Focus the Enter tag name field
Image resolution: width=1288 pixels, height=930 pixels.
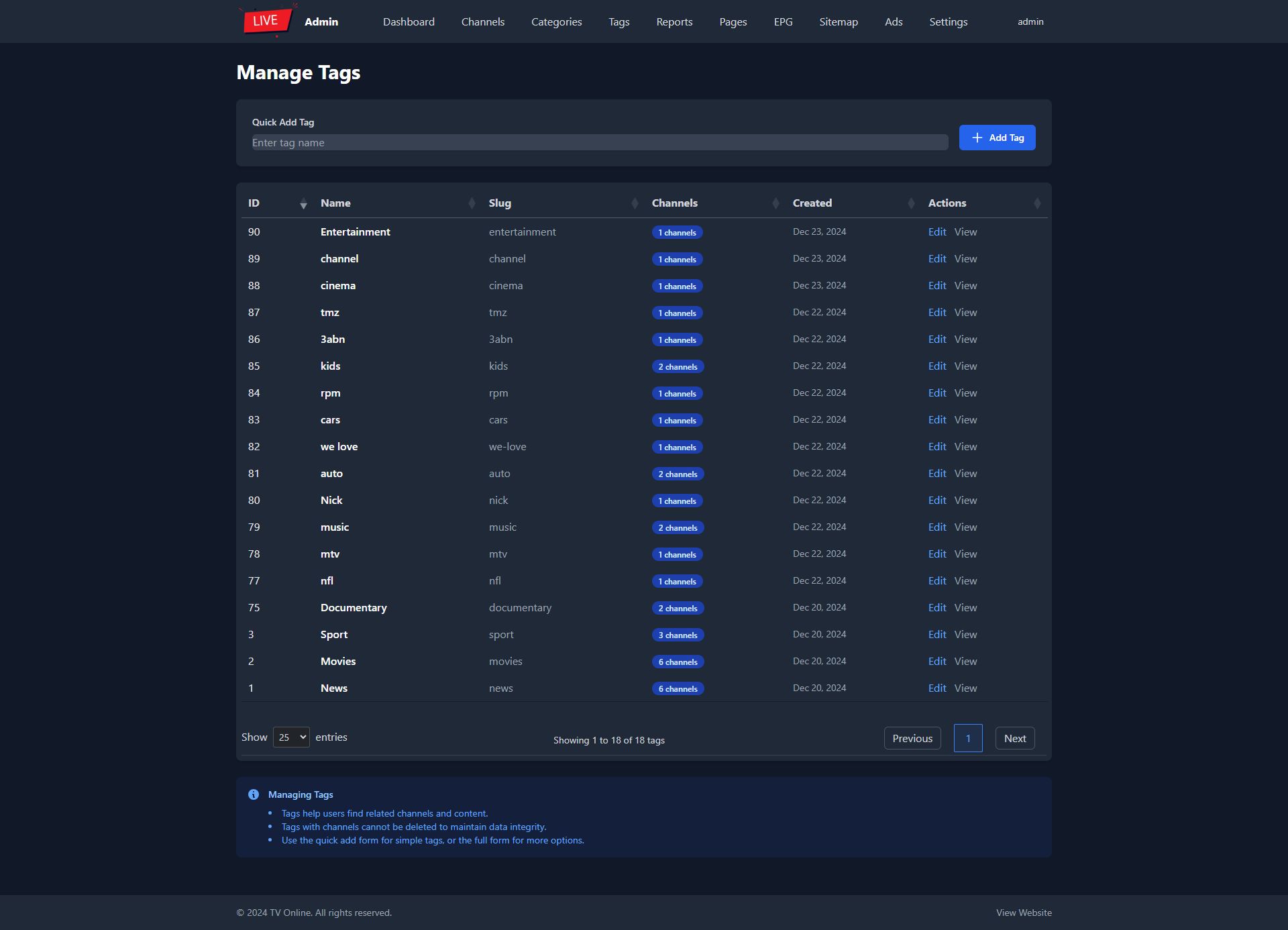click(599, 142)
